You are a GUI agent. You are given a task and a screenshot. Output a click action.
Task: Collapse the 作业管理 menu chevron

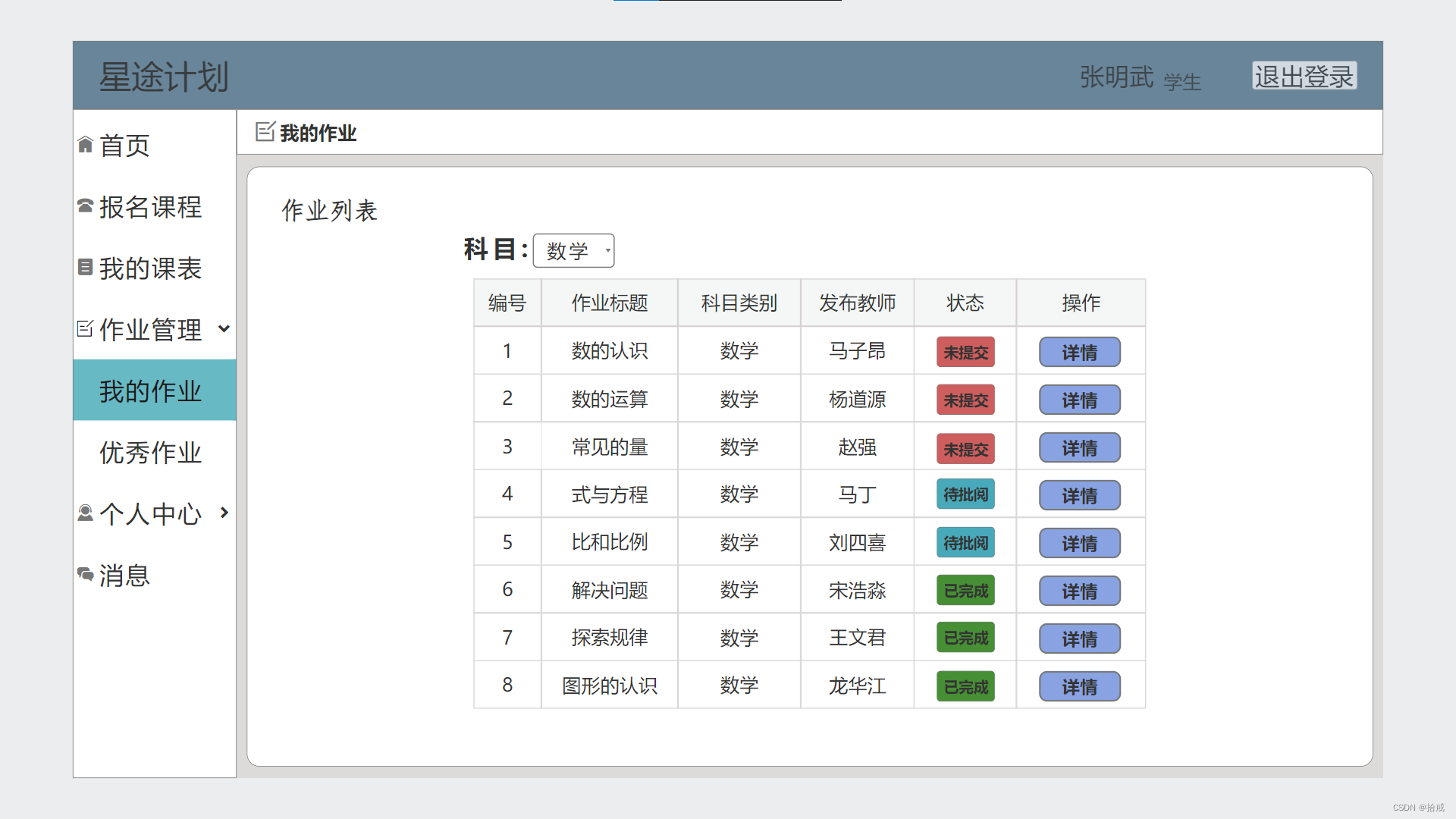[x=224, y=328]
